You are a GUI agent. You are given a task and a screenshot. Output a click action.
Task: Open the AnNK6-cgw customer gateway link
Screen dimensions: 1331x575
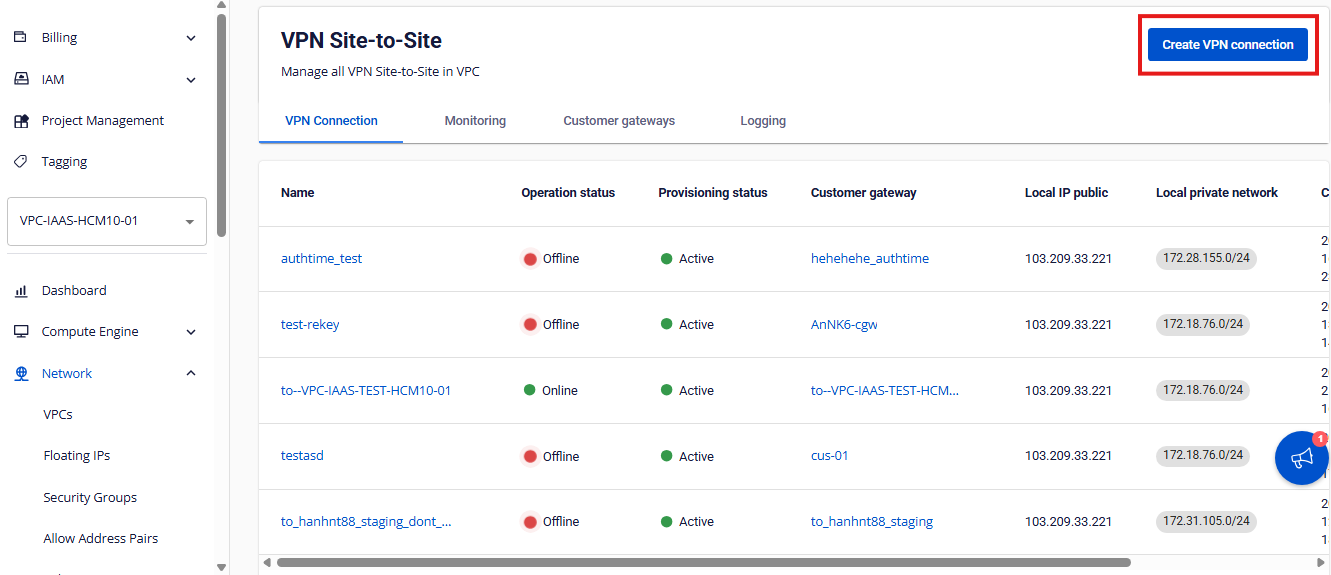[x=844, y=325]
